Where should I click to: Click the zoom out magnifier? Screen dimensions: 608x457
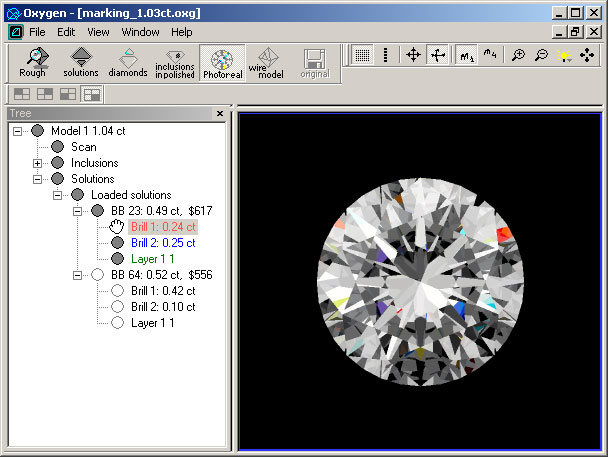pyautogui.click(x=542, y=55)
